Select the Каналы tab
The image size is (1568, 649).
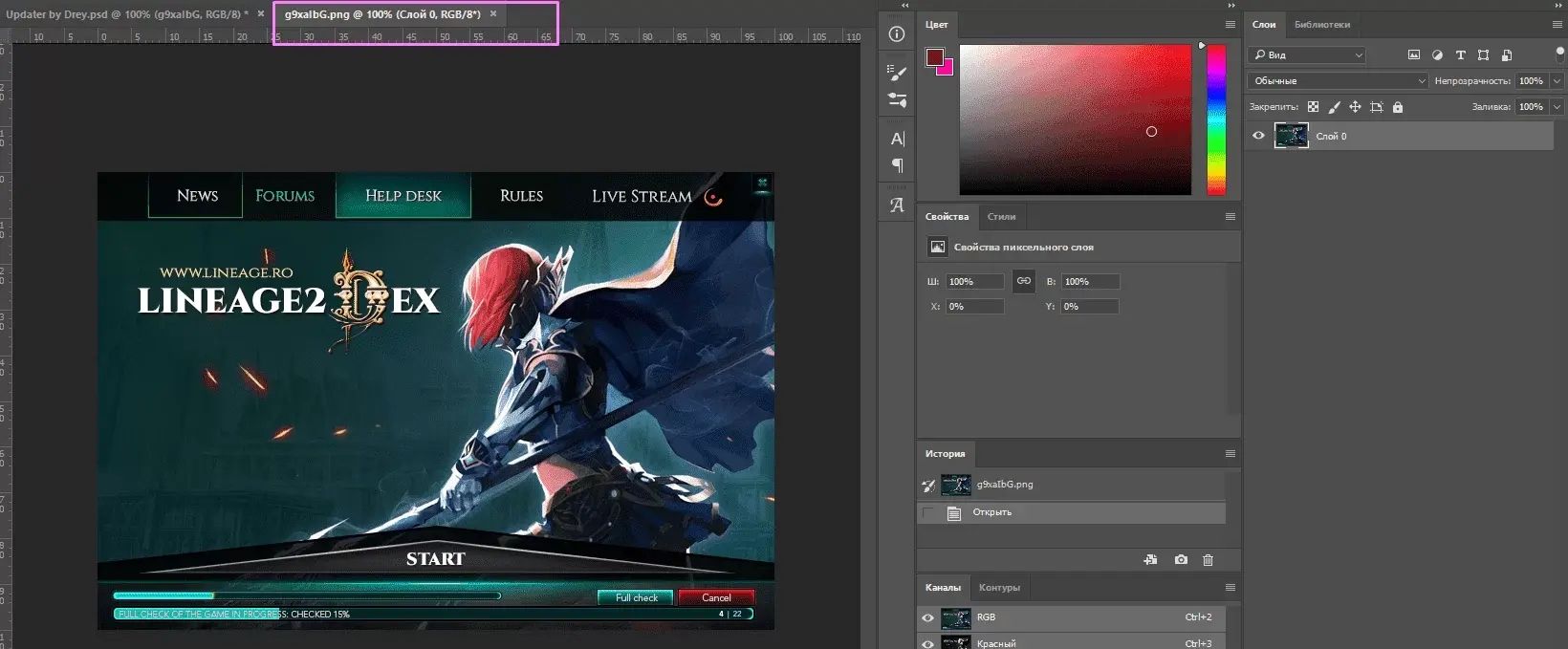pos(943,588)
